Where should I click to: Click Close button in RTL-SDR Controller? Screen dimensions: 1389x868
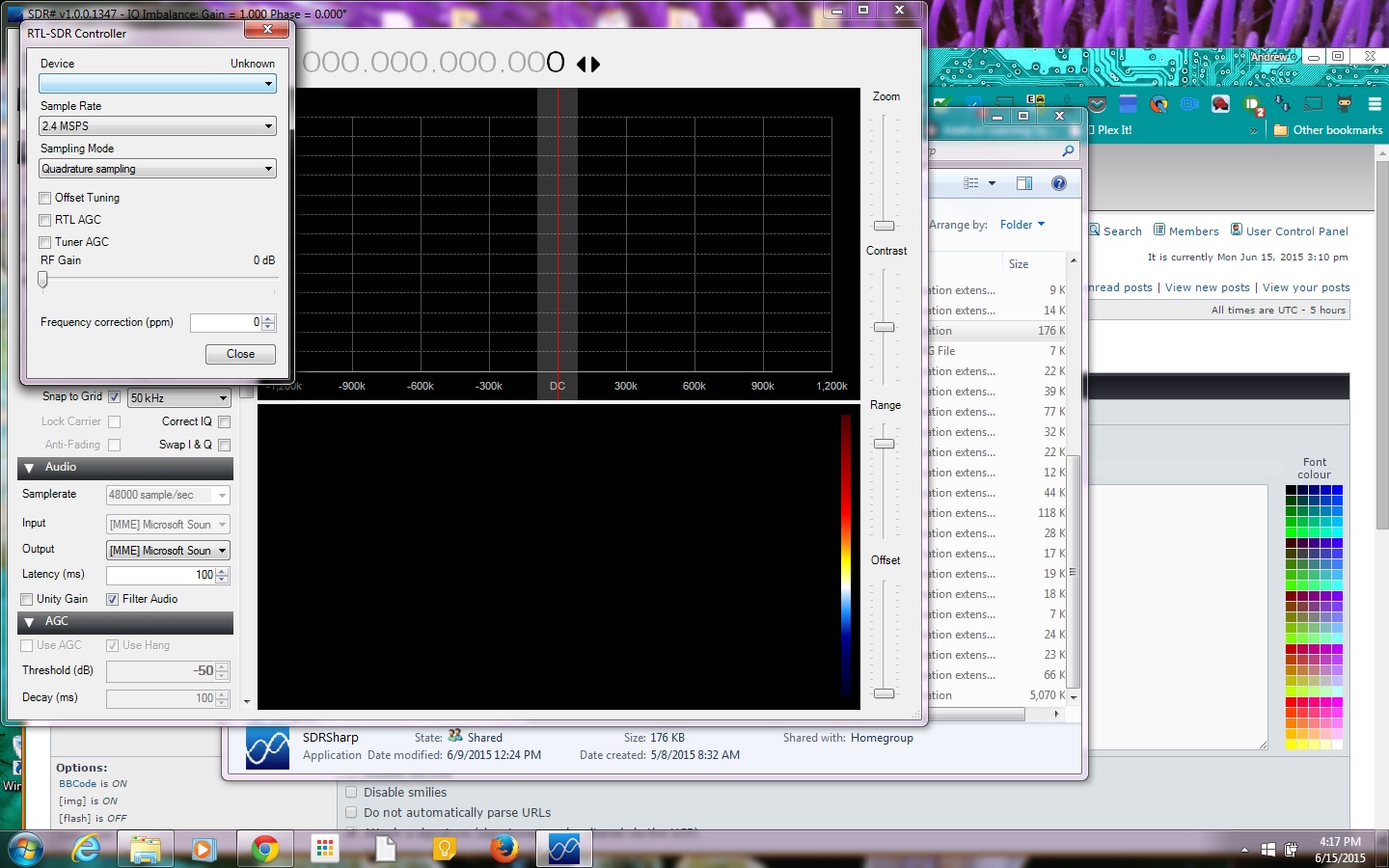click(x=240, y=354)
